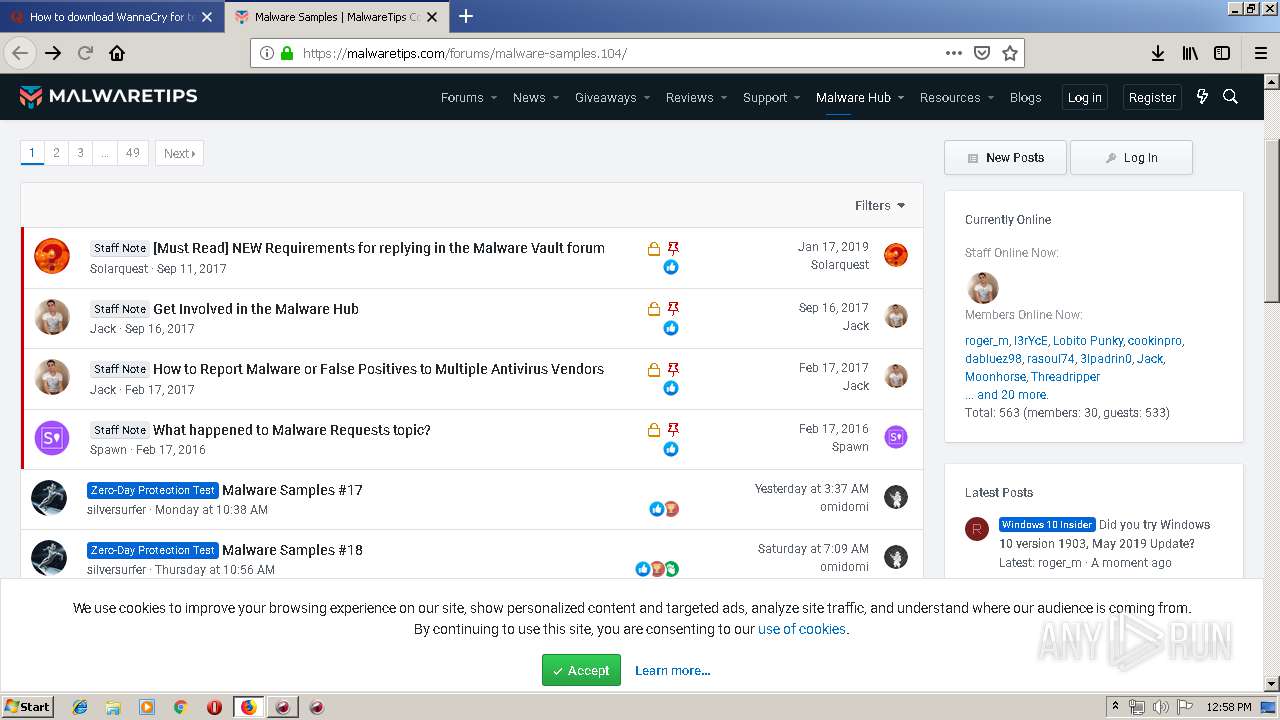Open the Windows 10 Insider label
Image resolution: width=1280 pixels, height=720 pixels.
[1047, 524]
